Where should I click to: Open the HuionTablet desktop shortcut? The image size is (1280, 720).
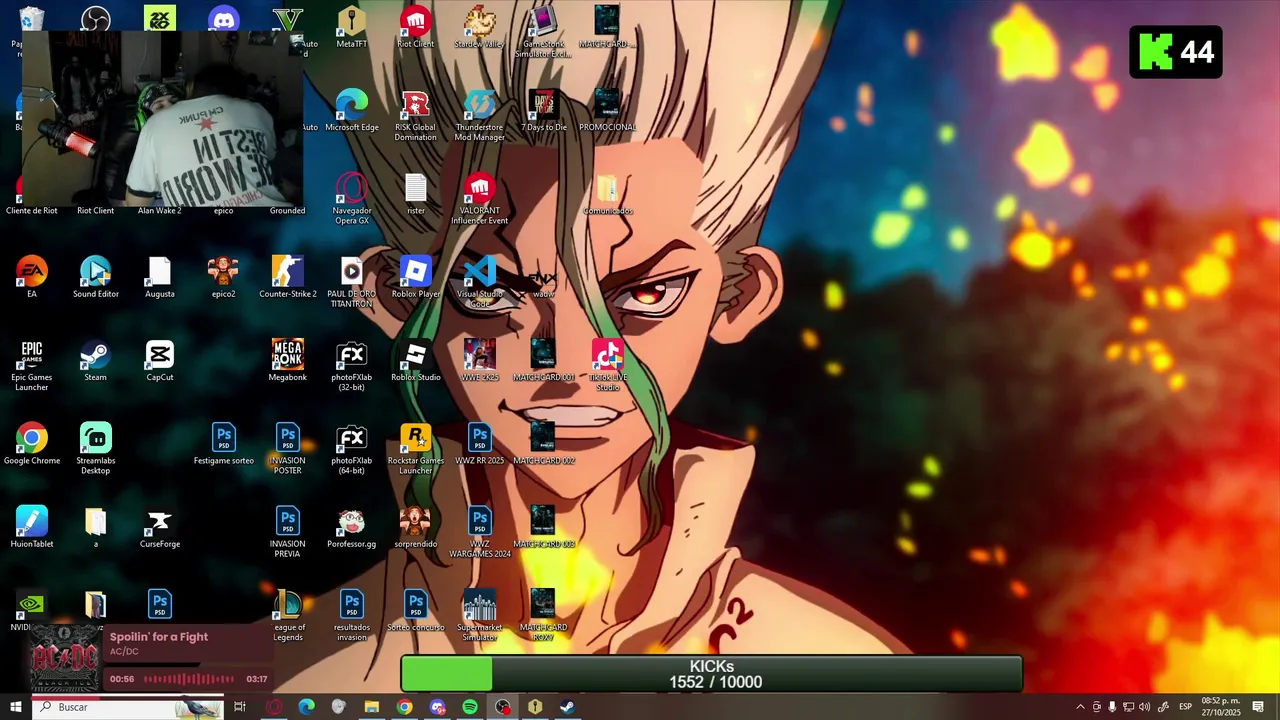click(31, 527)
